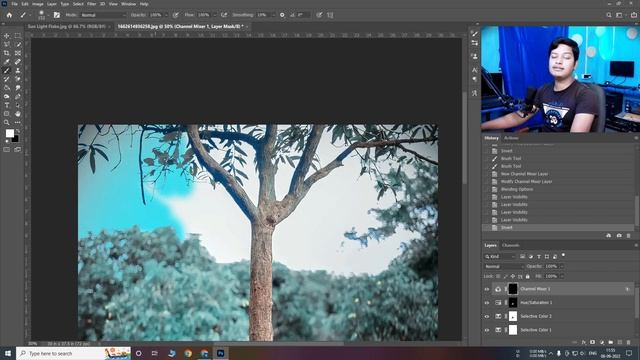This screenshot has width=640, height=360.
Task: Open the extra tools ellipsis menu
Action: pyautogui.click(x=18, y=122)
